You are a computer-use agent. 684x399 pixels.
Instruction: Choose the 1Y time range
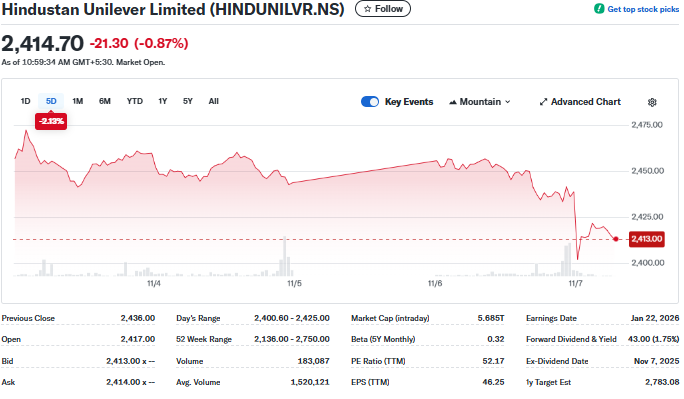click(x=163, y=101)
